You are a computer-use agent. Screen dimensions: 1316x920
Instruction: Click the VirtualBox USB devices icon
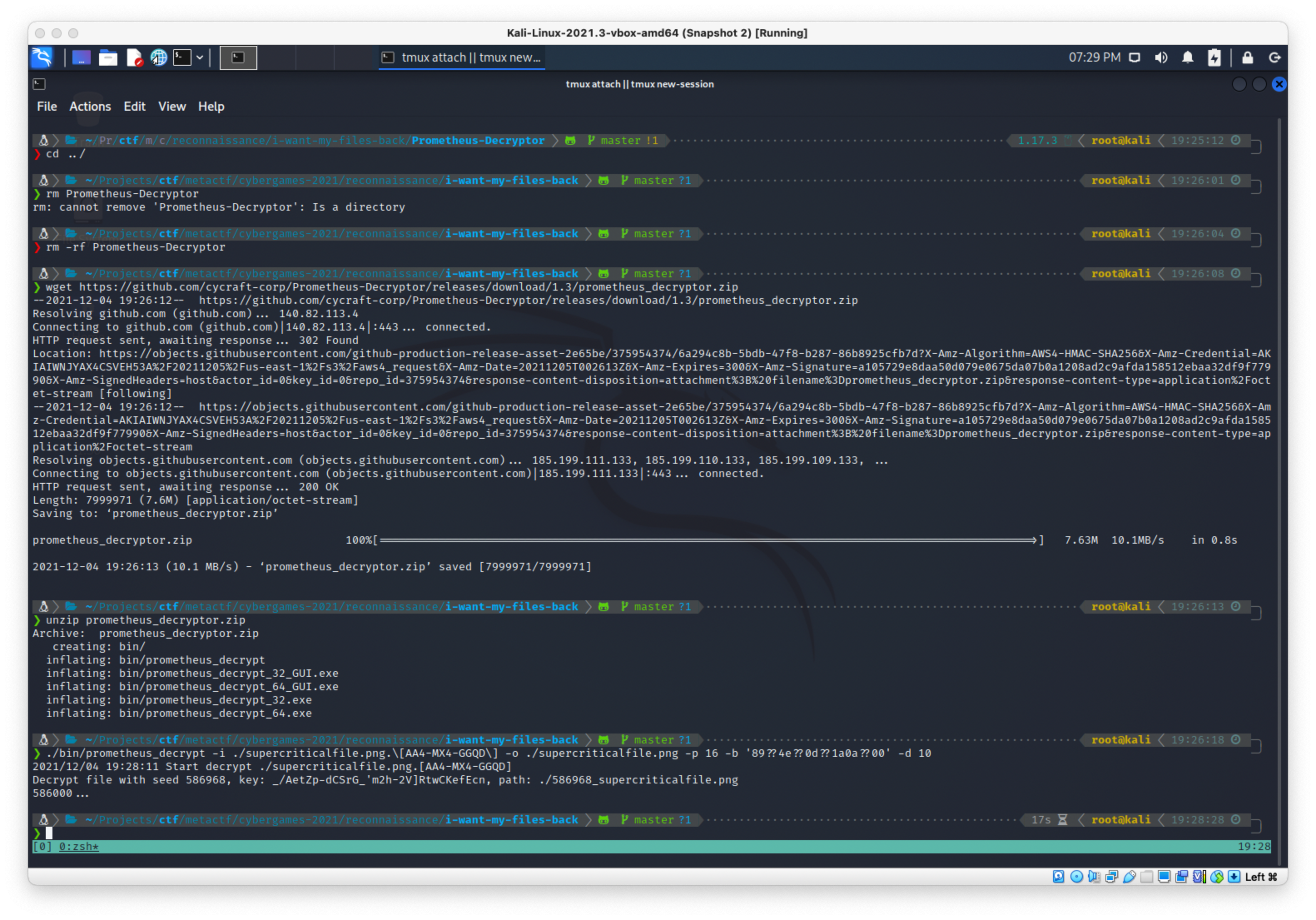pyautogui.click(x=1129, y=877)
